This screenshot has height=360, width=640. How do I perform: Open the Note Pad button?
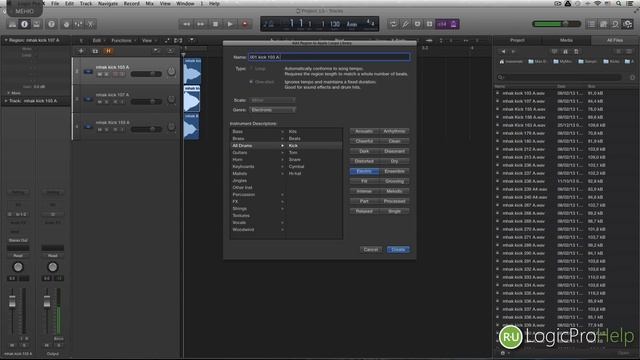(x=603, y=24)
